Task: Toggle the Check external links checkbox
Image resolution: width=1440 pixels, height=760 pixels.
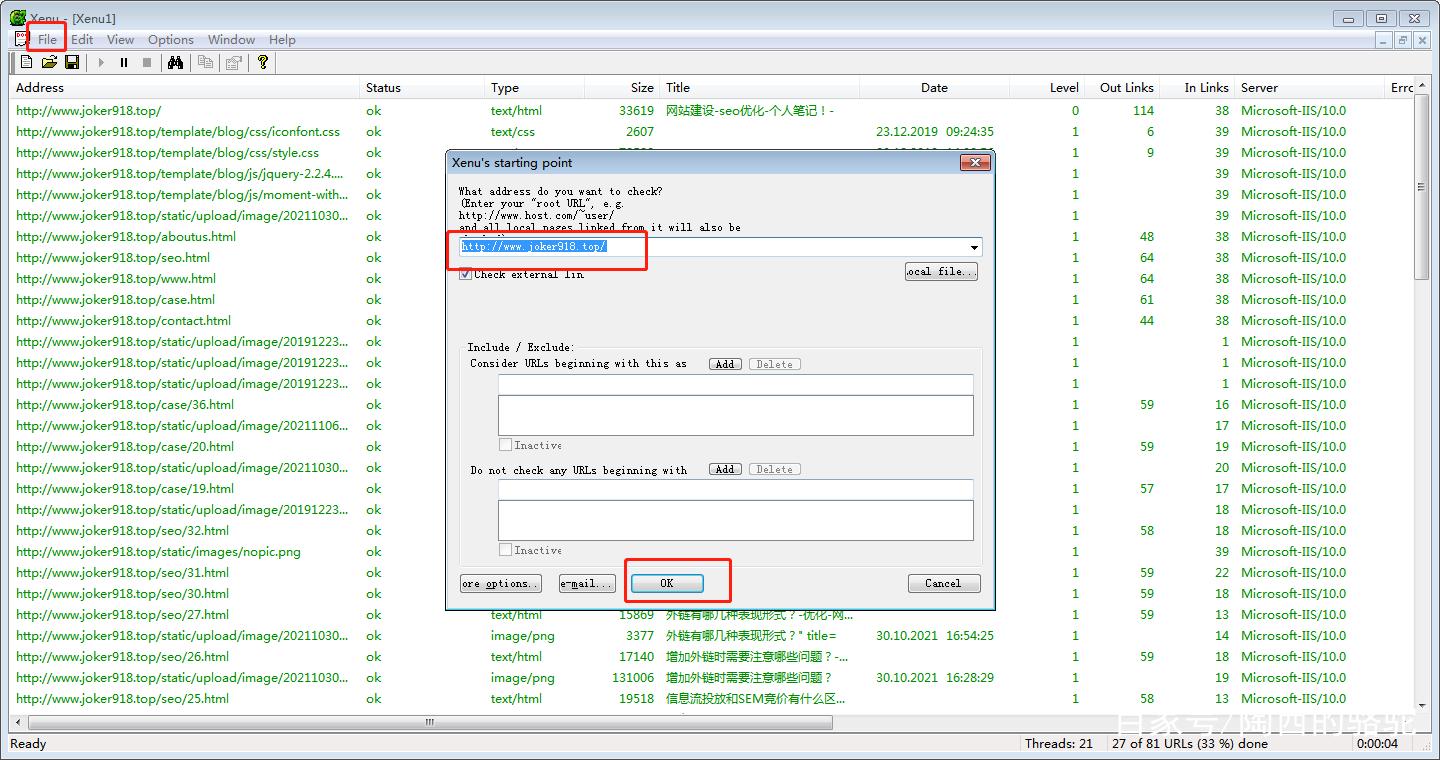Action: click(x=465, y=274)
